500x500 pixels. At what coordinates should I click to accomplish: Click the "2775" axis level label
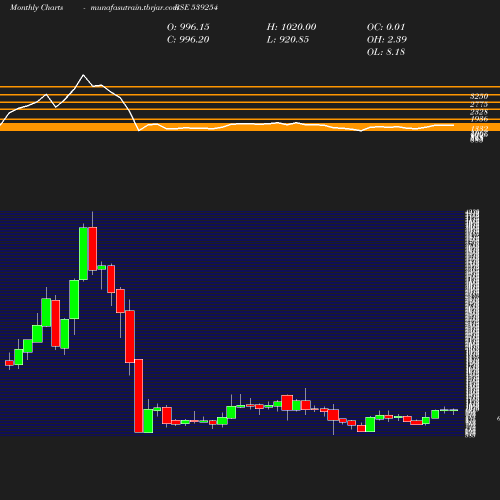(479, 104)
